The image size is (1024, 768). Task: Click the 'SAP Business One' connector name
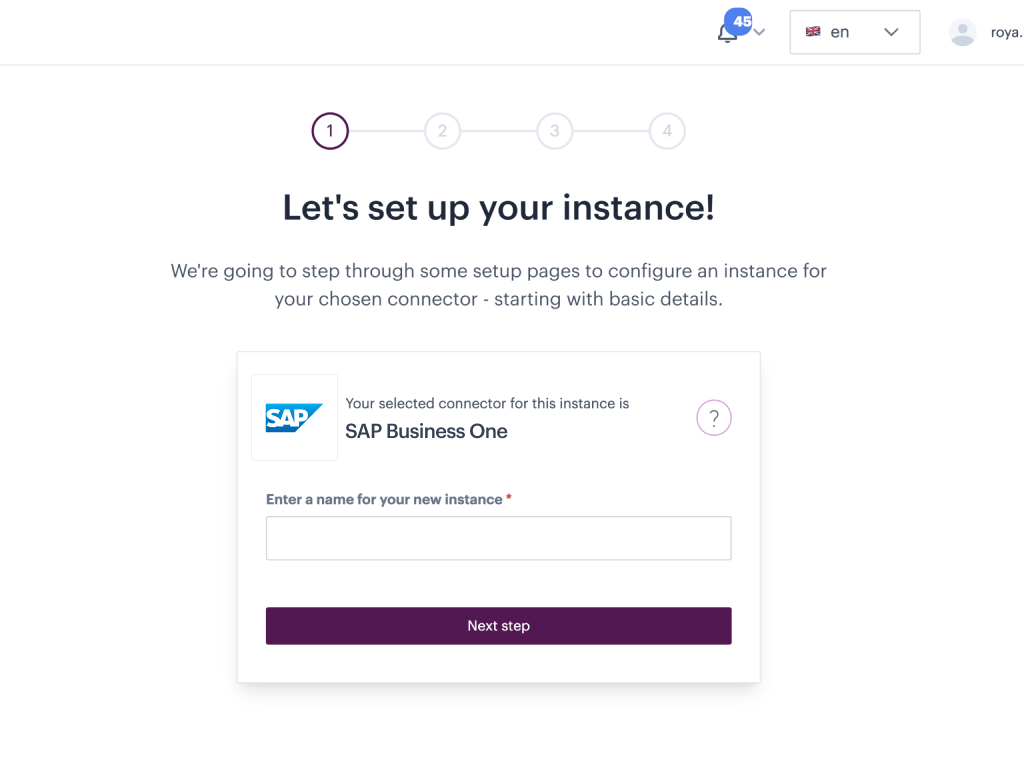pyautogui.click(x=426, y=431)
